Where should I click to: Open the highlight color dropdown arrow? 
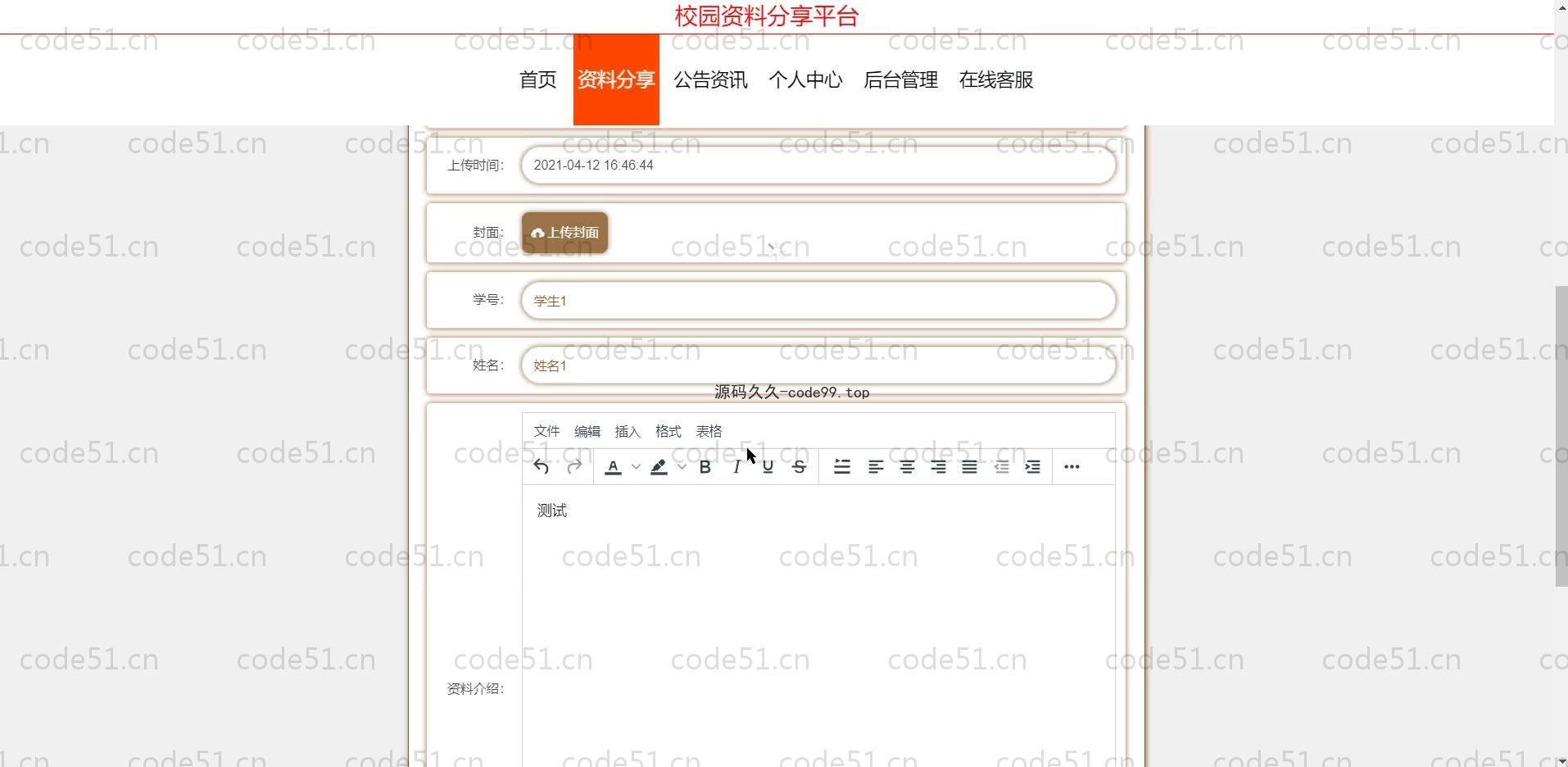[x=682, y=467]
